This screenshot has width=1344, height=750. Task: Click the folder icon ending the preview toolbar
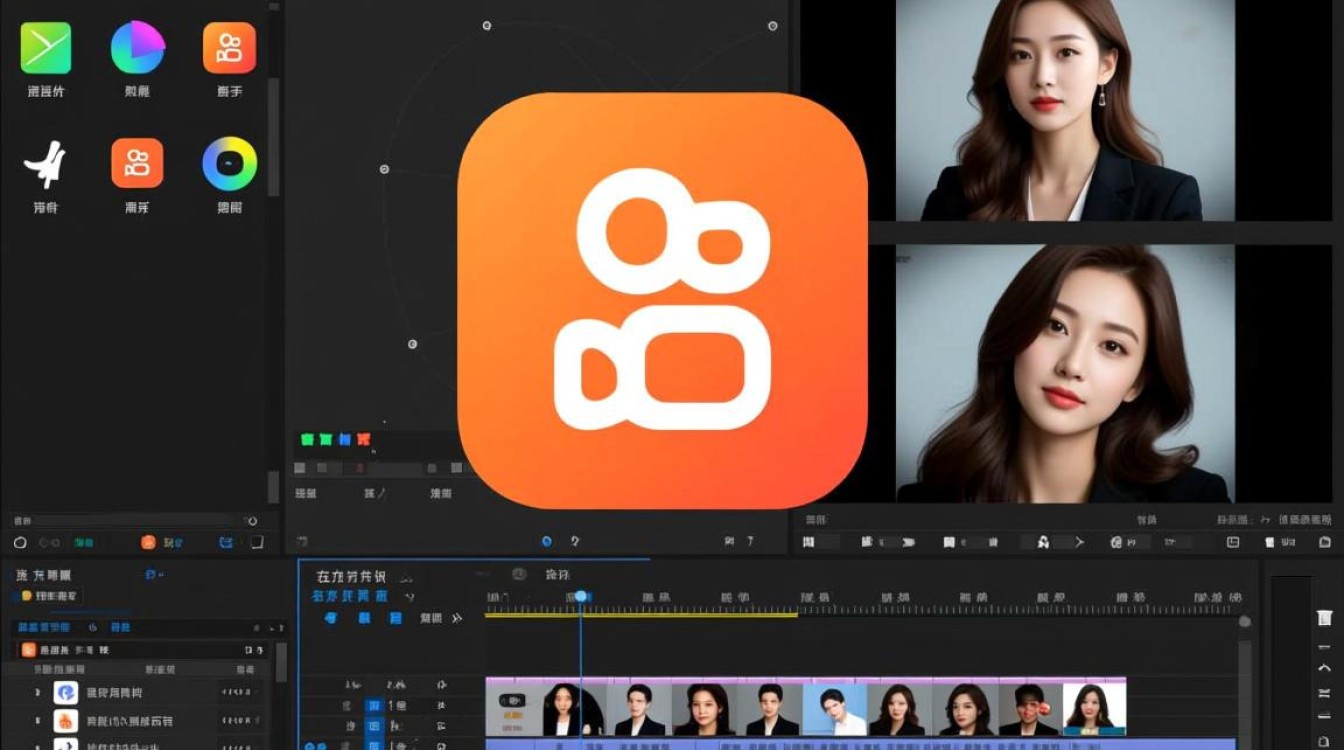1324,542
